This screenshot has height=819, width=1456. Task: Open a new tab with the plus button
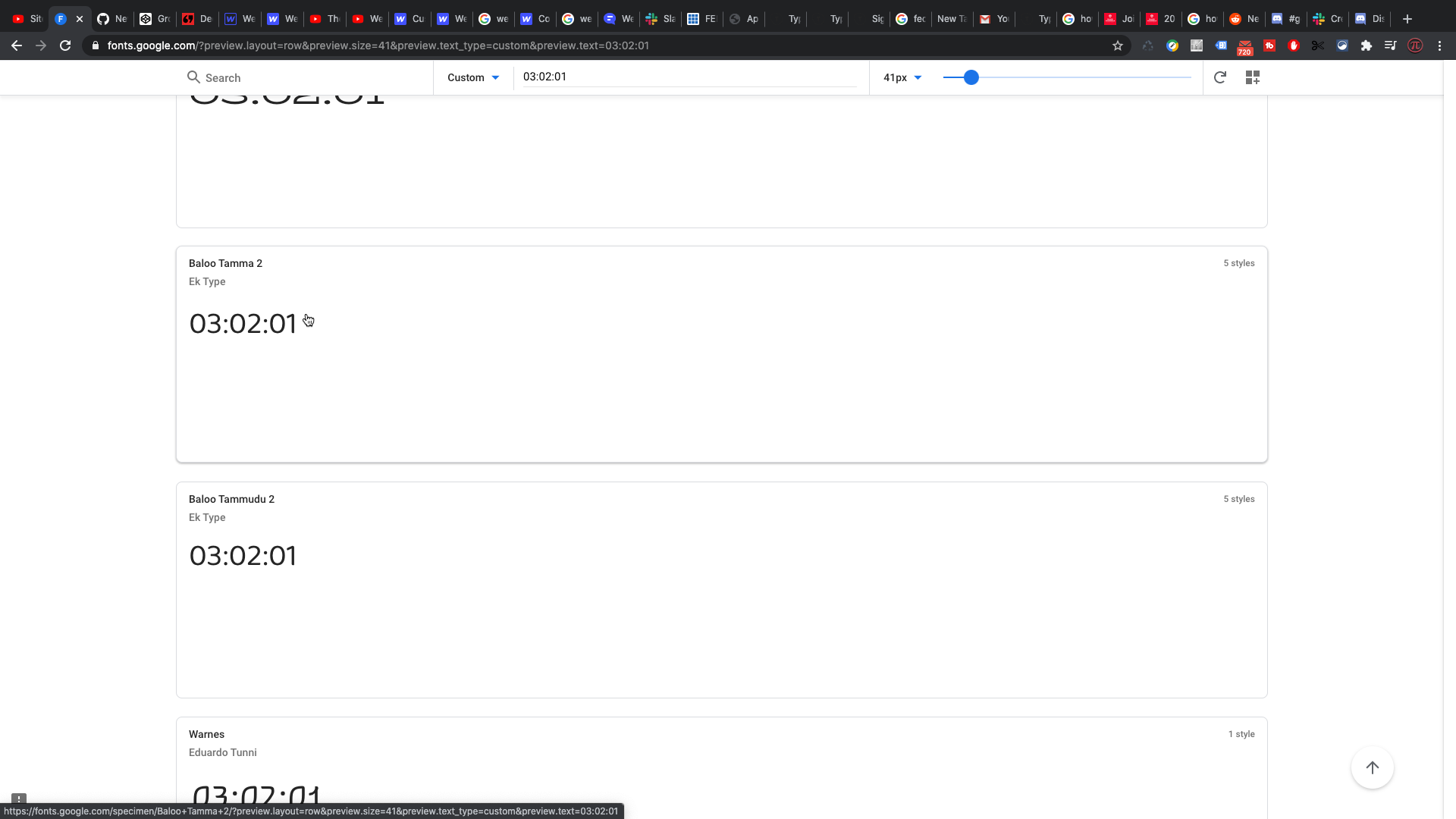tap(1407, 19)
